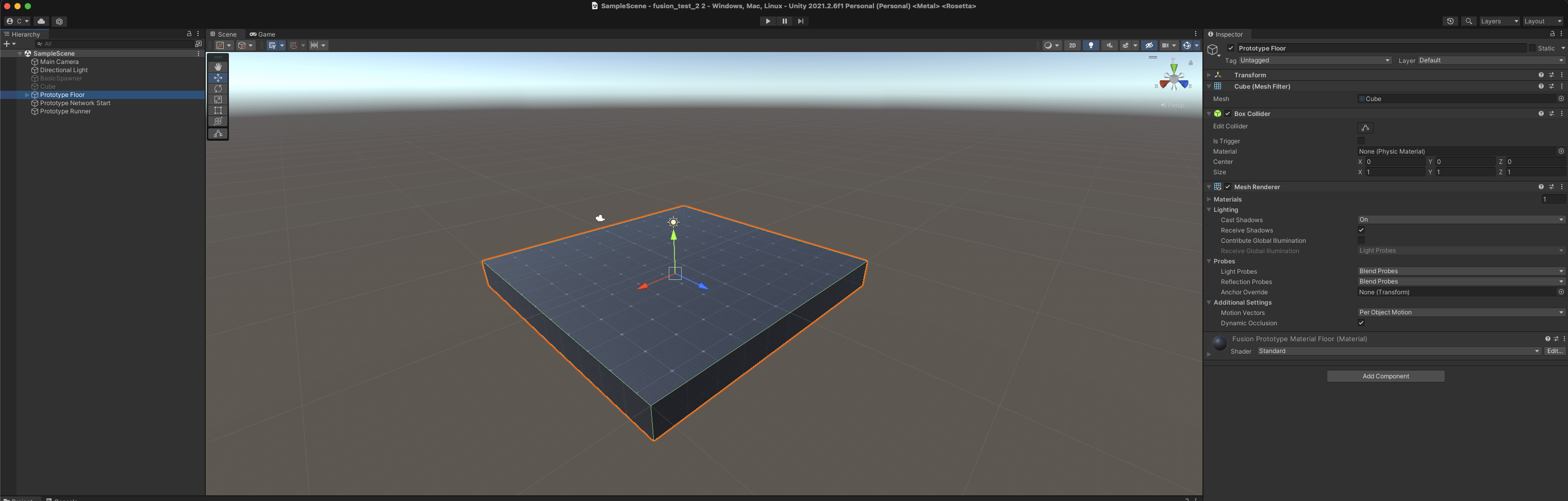
Task: Enable the Is Trigger checkbox
Action: [x=1361, y=141]
